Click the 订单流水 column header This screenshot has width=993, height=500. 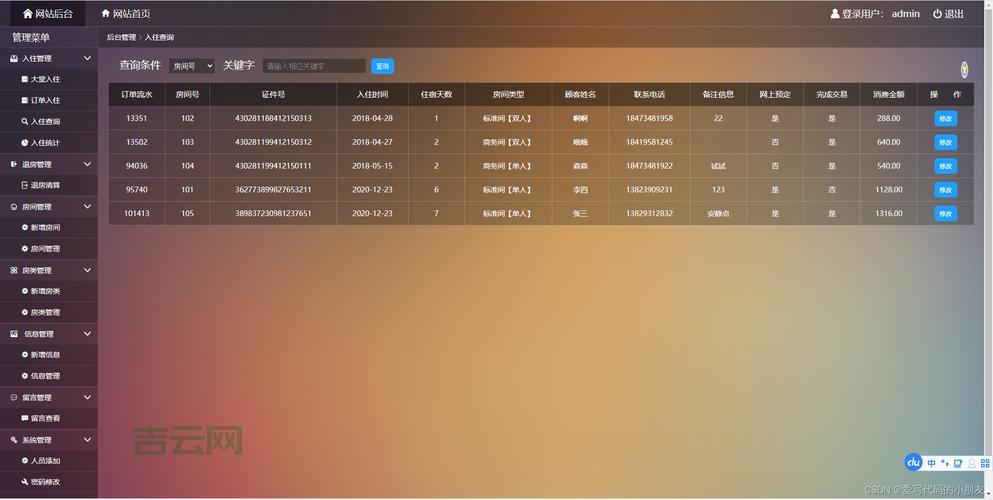(x=137, y=94)
